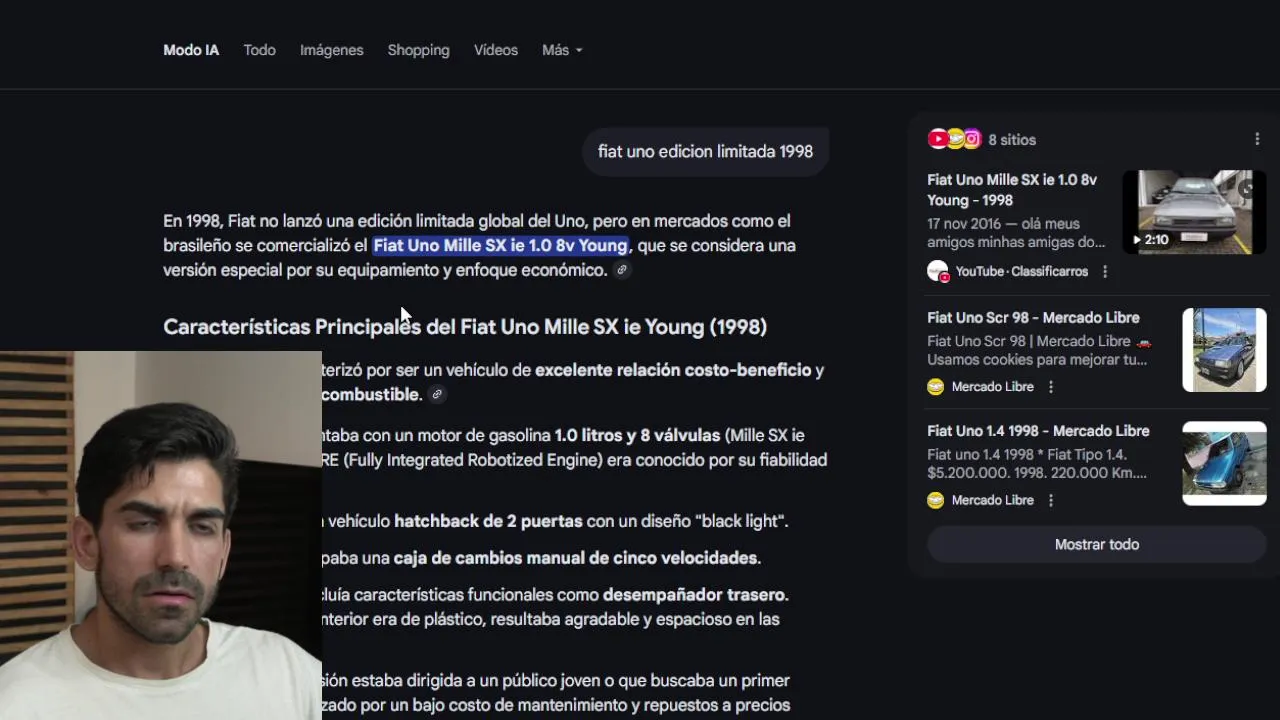
Task: Switch to the 'Todo' tab
Action: [x=259, y=50]
